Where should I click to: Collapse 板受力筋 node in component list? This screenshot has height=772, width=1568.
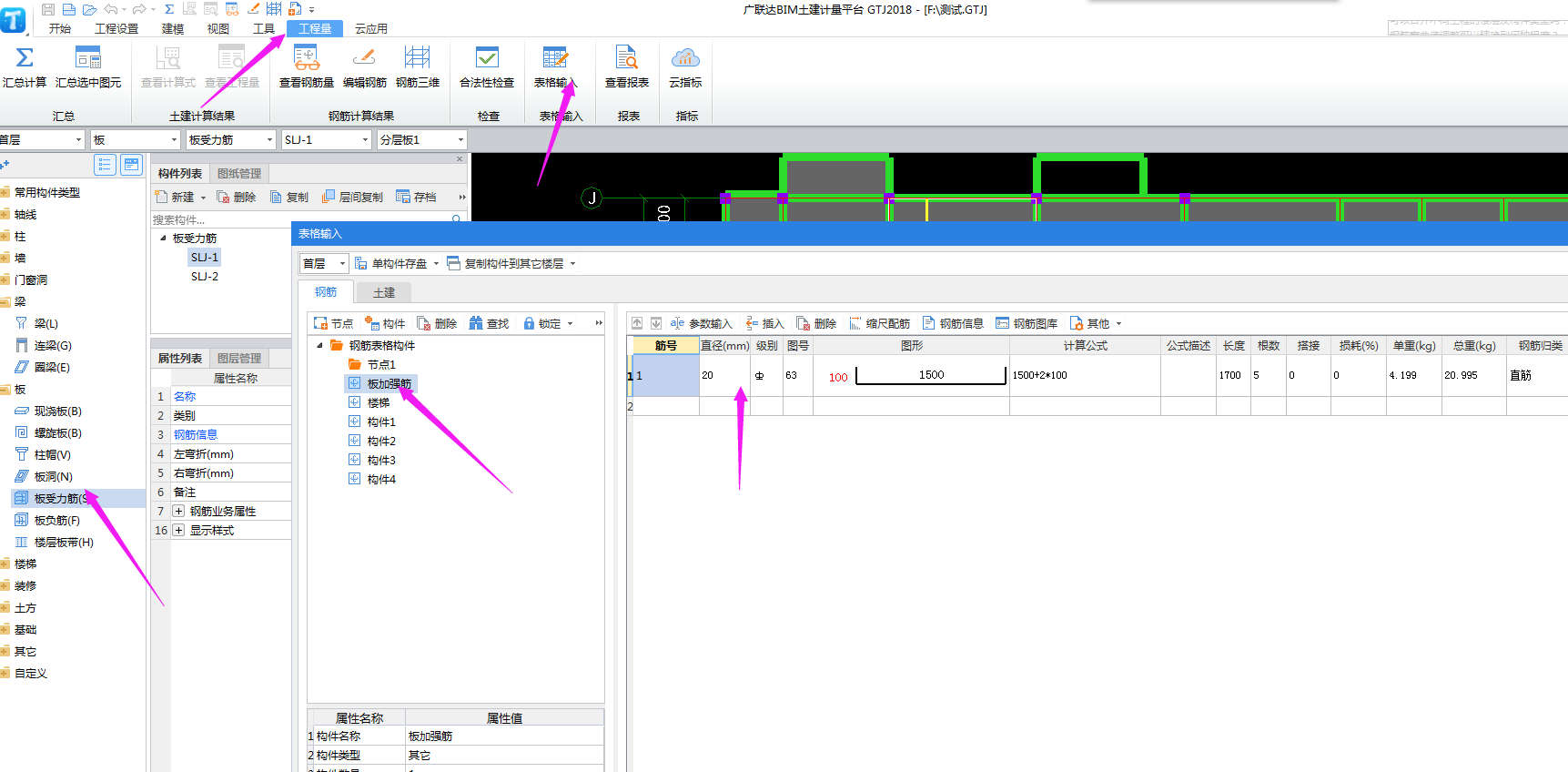click(163, 238)
